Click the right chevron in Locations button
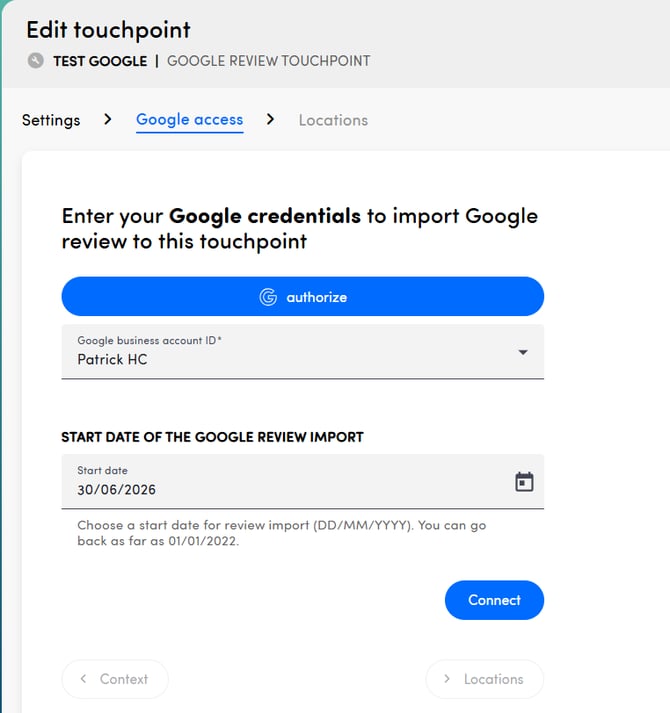 pos(447,678)
